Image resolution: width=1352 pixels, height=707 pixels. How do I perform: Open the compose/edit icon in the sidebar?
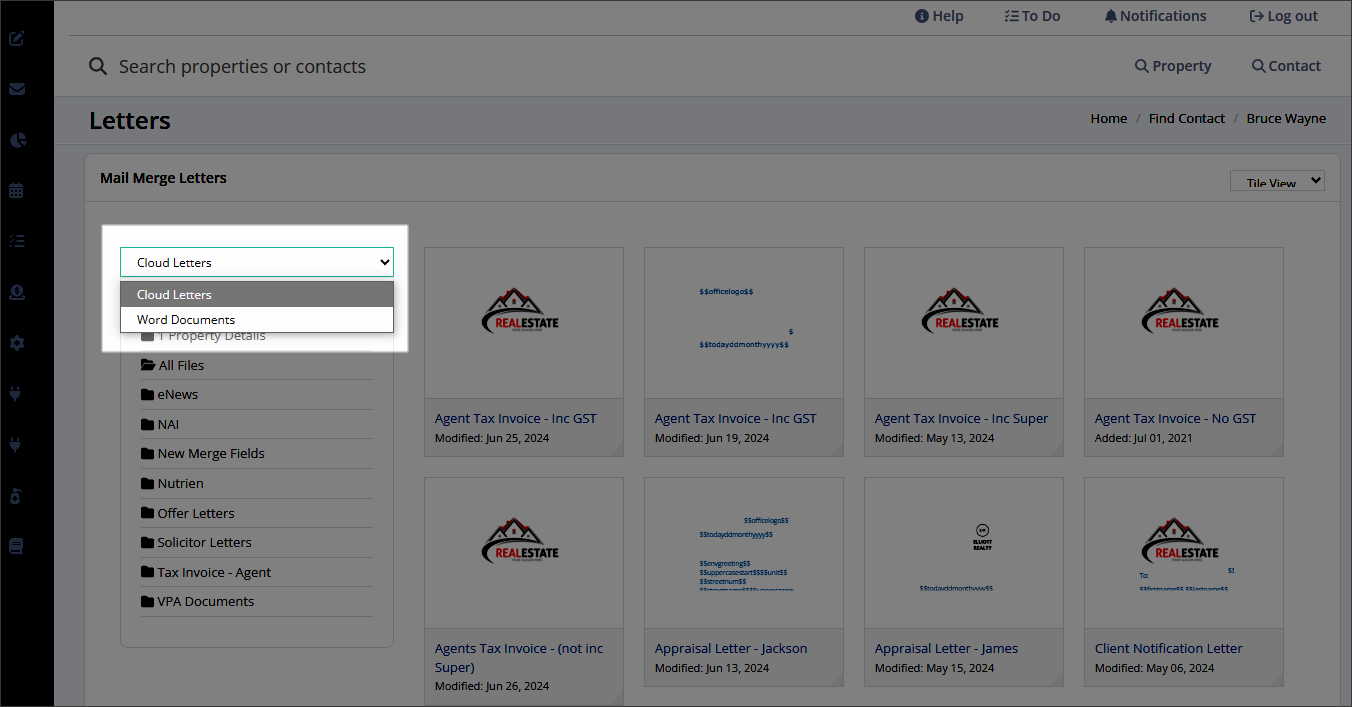17,39
